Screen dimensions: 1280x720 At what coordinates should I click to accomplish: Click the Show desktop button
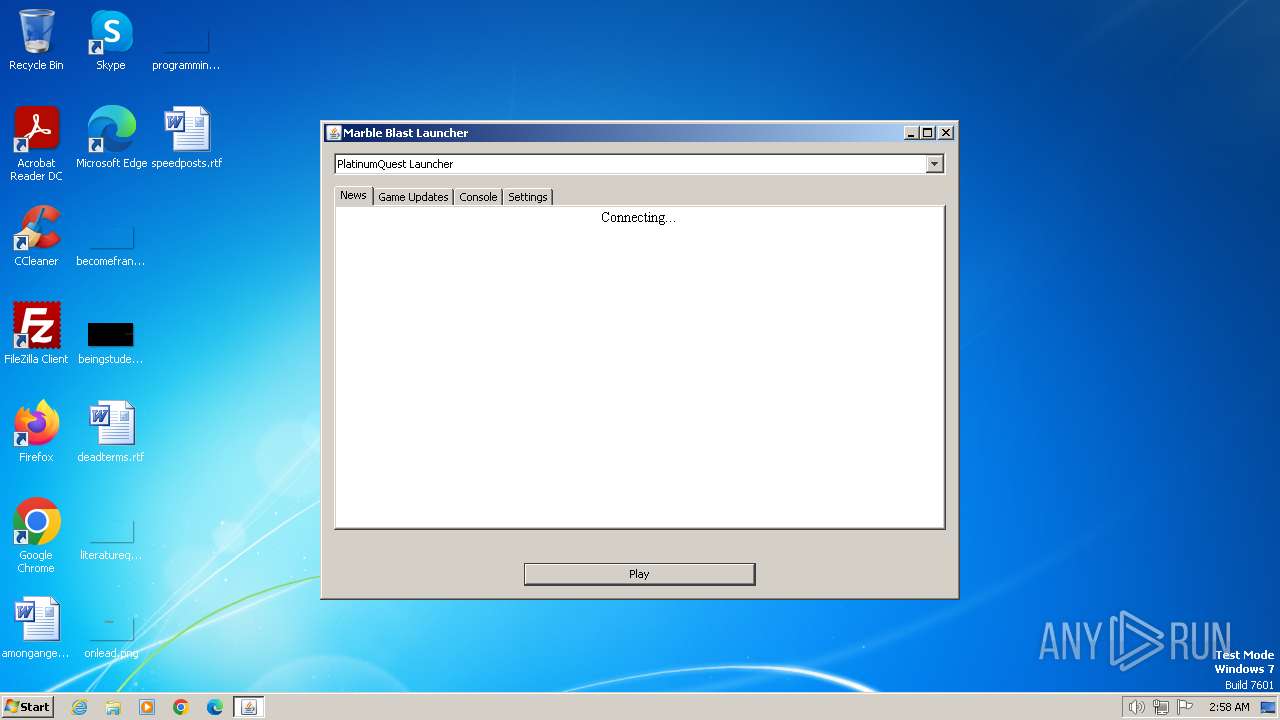click(x=1268, y=707)
